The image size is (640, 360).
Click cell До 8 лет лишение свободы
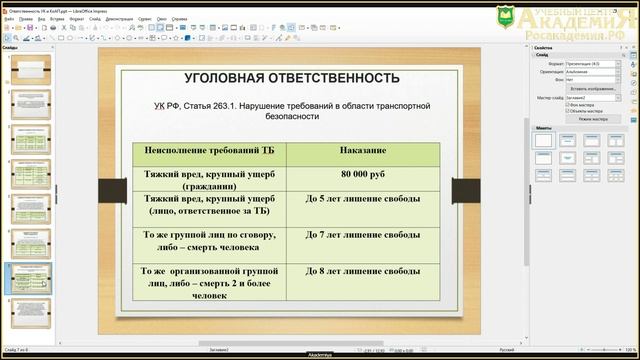click(363, 282)
